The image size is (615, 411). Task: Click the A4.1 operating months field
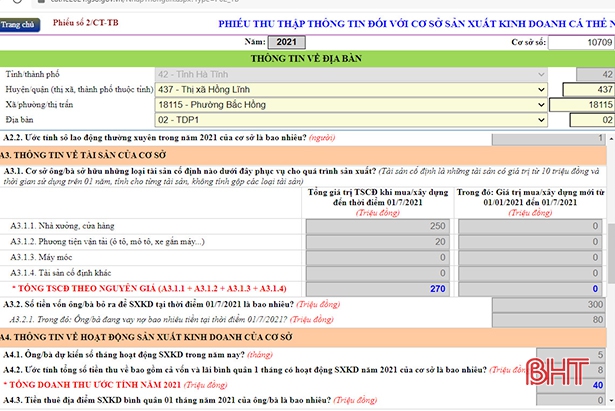574,352
